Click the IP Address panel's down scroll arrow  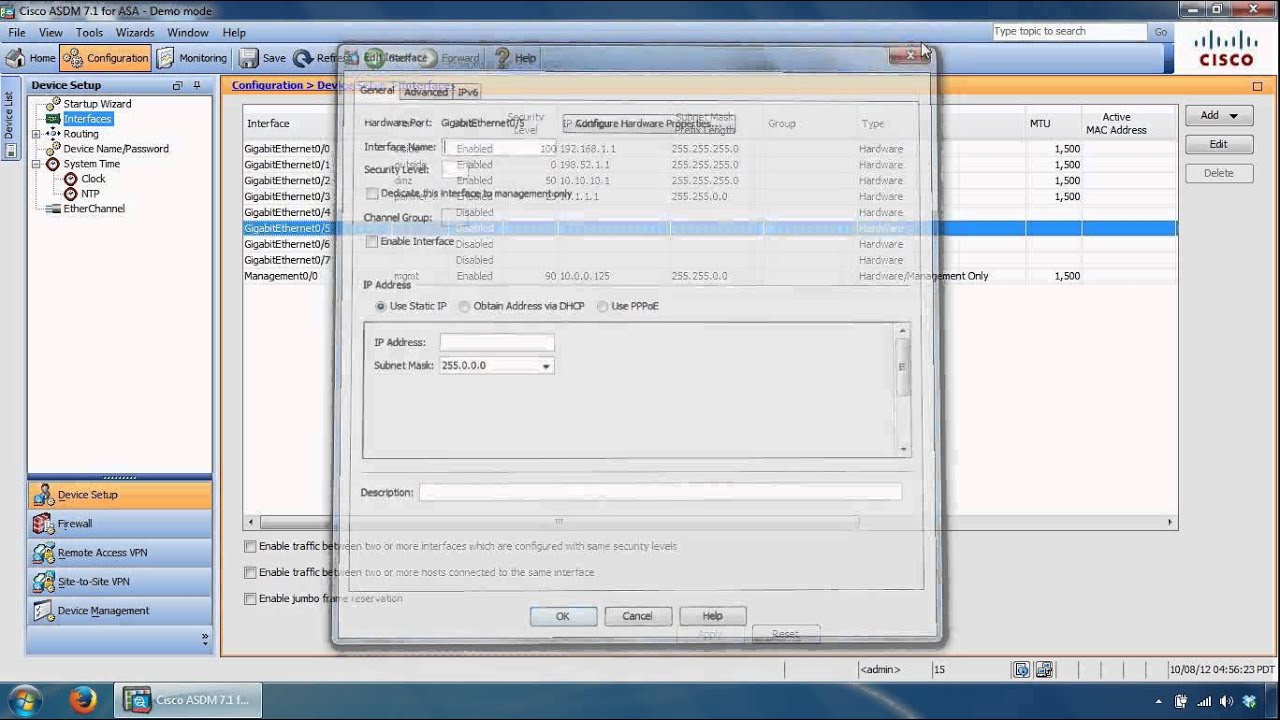[x=903, y=449]
